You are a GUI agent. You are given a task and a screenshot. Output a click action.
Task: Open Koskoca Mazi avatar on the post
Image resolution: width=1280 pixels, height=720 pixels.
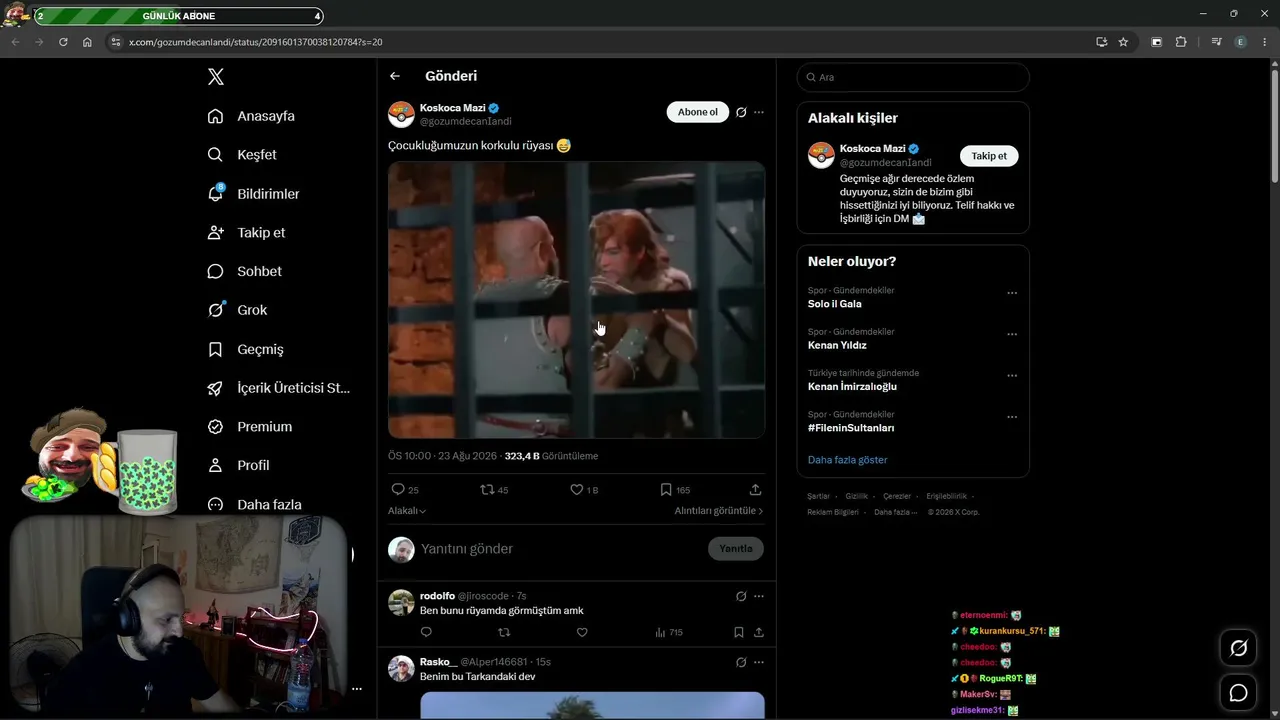401,114
